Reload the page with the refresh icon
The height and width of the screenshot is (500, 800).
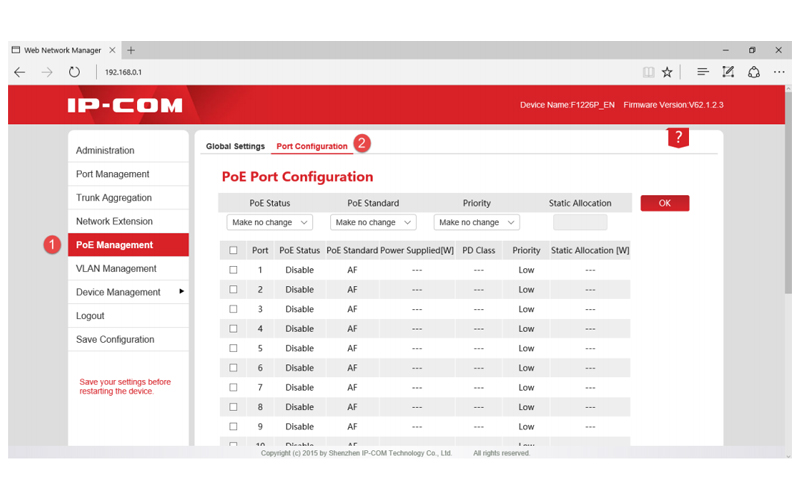tap(74, 72)
